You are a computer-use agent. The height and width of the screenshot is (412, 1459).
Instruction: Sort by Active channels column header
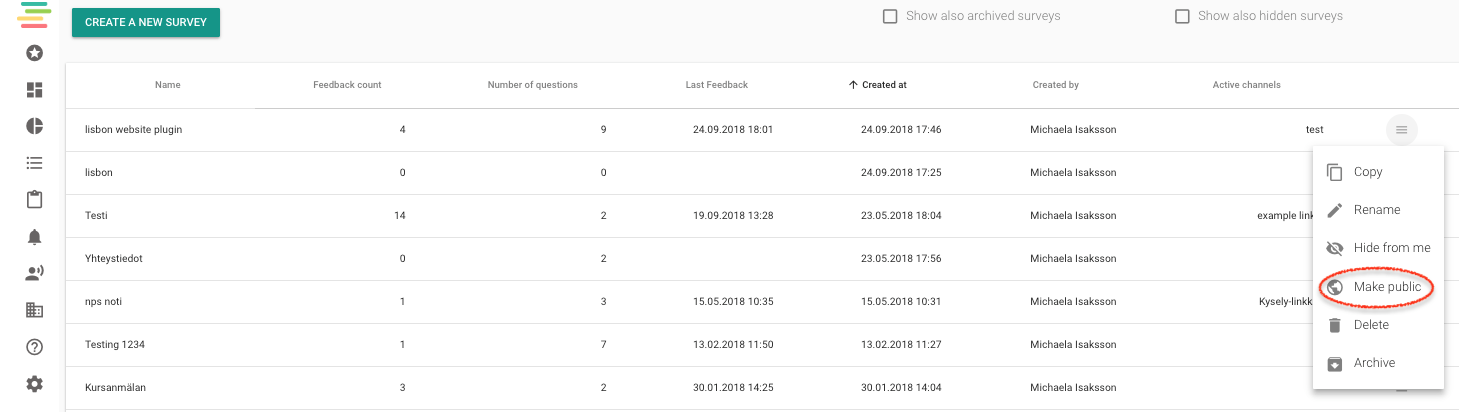click(1247, 85)
